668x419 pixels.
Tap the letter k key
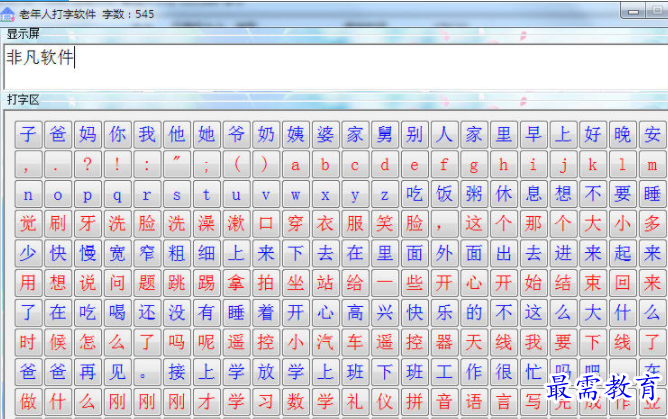pyautogui.click(x=593, y=164)
